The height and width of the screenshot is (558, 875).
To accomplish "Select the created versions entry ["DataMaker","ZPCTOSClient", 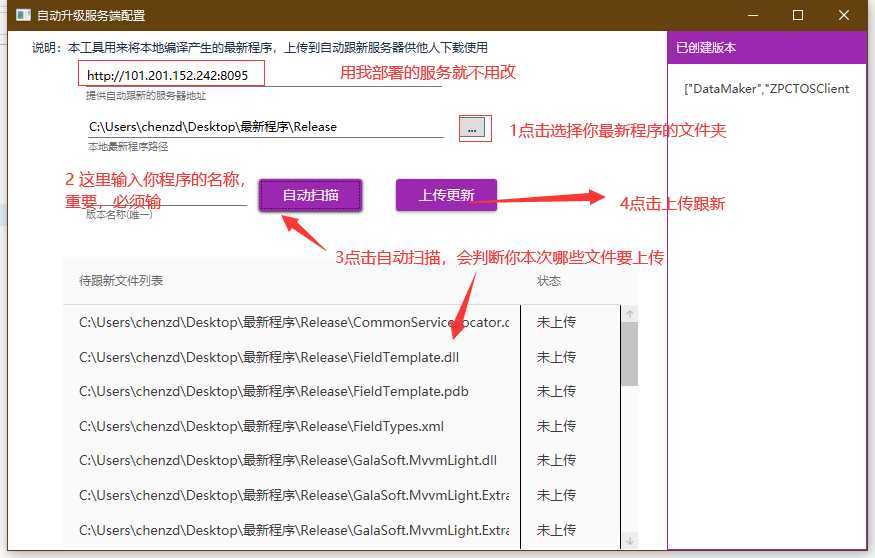I will (x=767, y=89).
